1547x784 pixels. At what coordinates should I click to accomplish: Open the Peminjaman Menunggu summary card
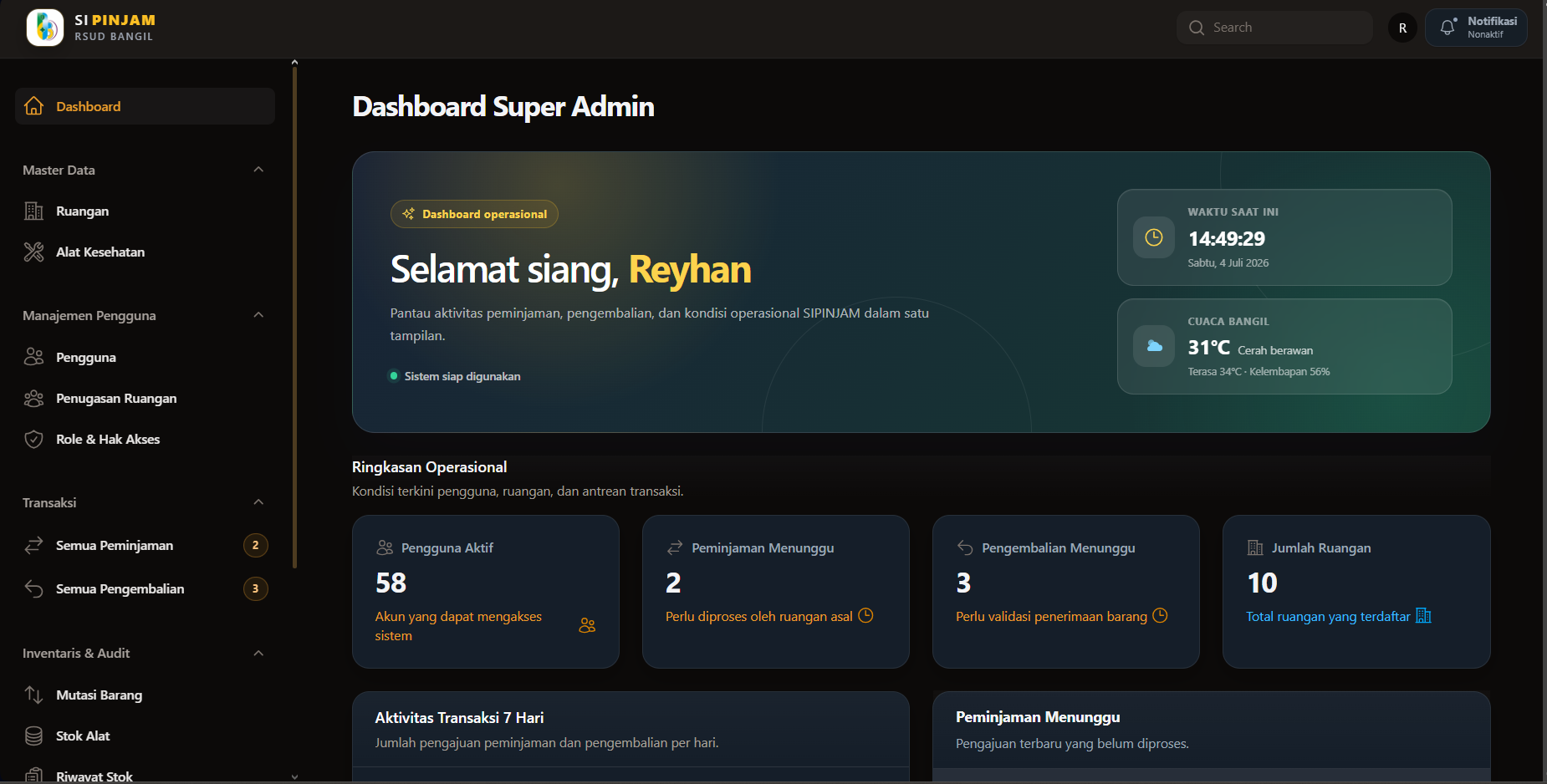pos(776,592)
